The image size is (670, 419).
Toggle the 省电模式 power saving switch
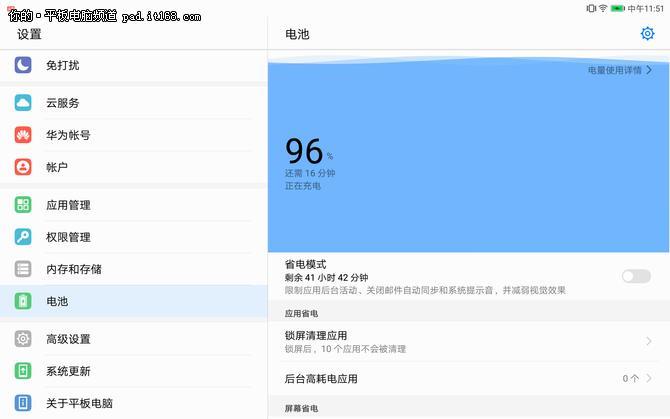[636, 276]
